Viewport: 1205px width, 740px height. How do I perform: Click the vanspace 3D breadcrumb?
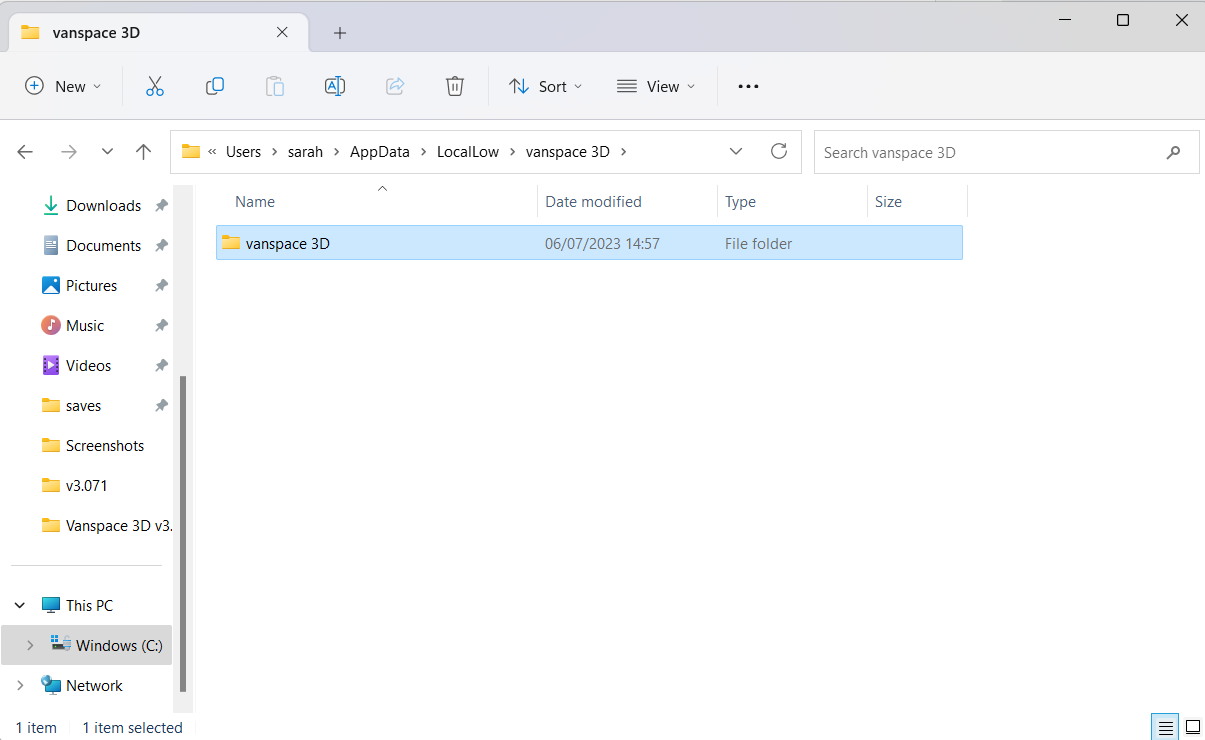pos(567,152)
